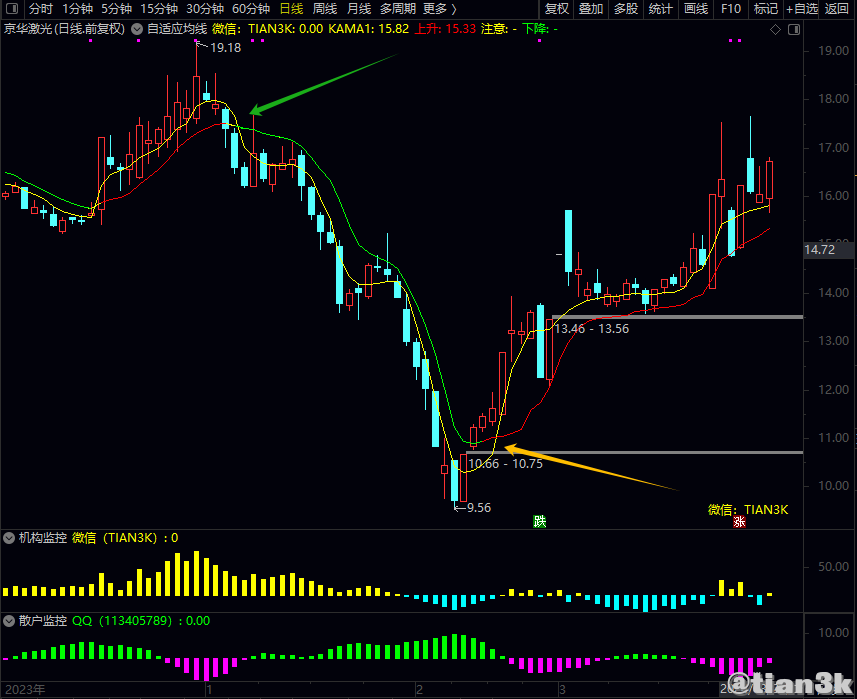Click the 19.18 high price label
This screenshot has width=857, height=699.
coord(225,48)
